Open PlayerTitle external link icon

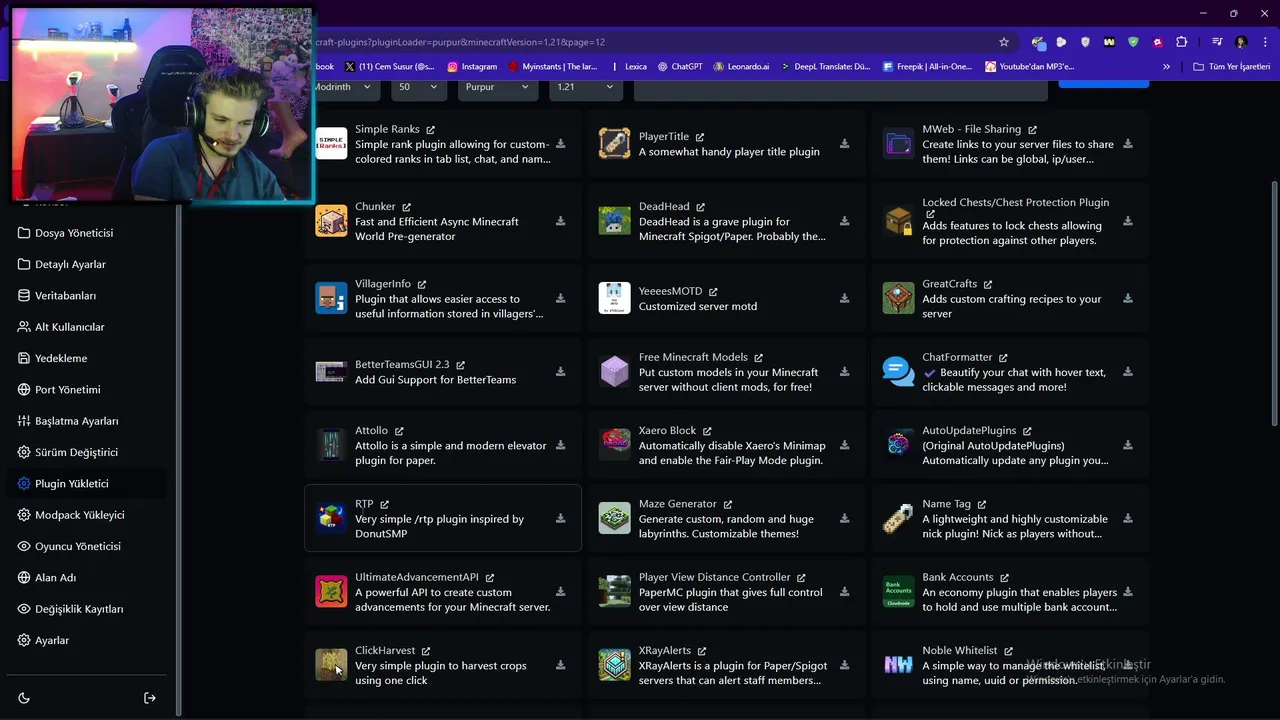(x=700, y=137)
